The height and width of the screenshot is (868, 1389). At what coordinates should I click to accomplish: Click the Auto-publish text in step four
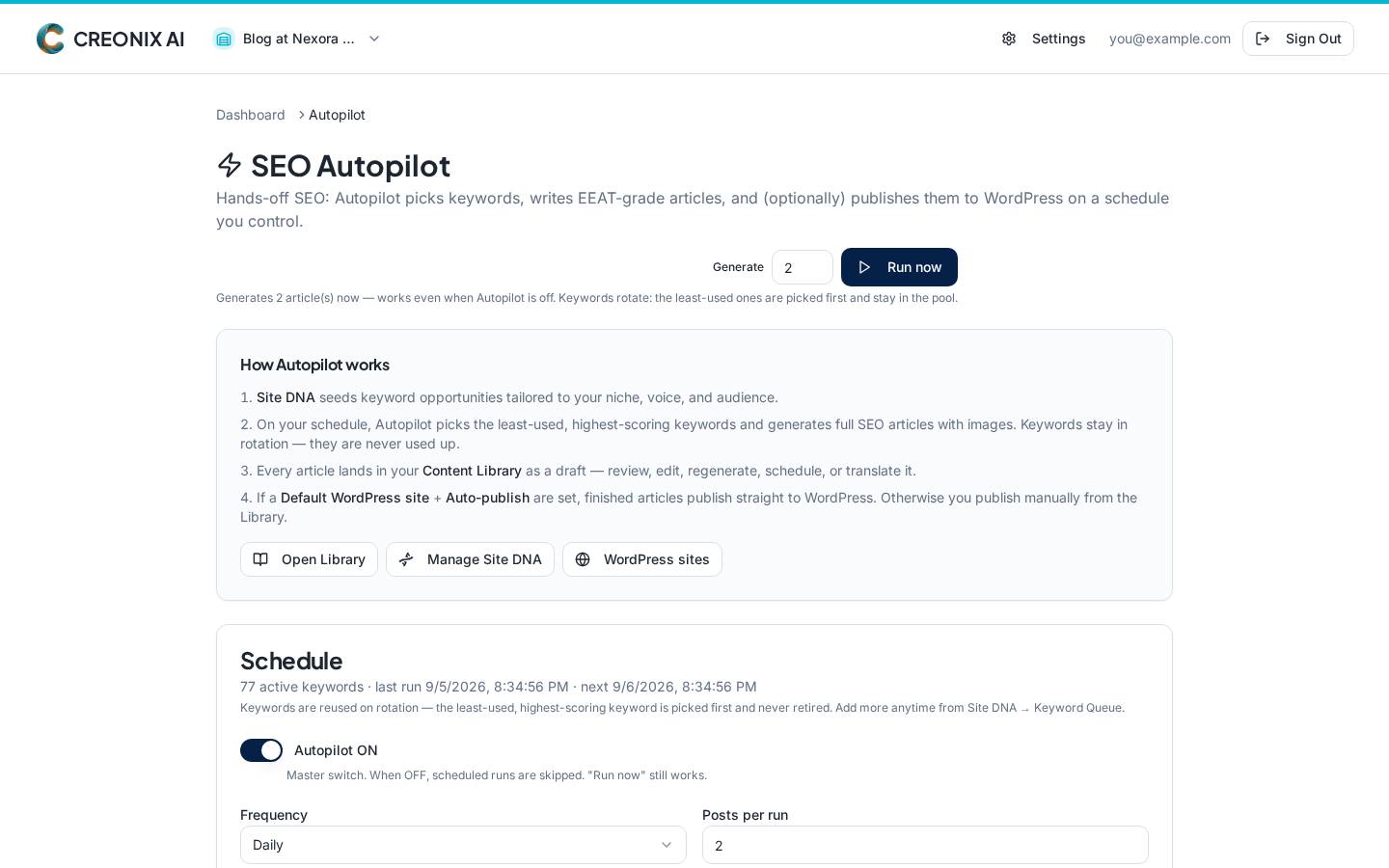pyautogui.click(x=487, y=498)
